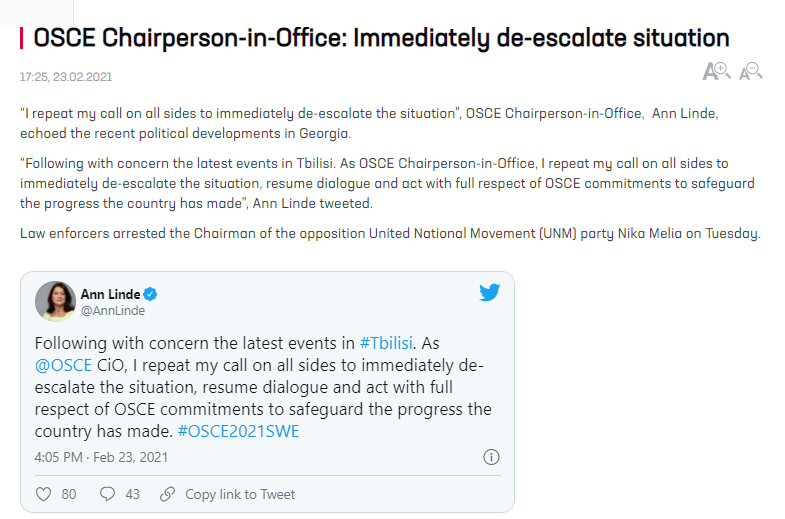The height and width of the screenshot is (519, 785).
Task: Open Twitter via the bird logo
Action: 489,292
